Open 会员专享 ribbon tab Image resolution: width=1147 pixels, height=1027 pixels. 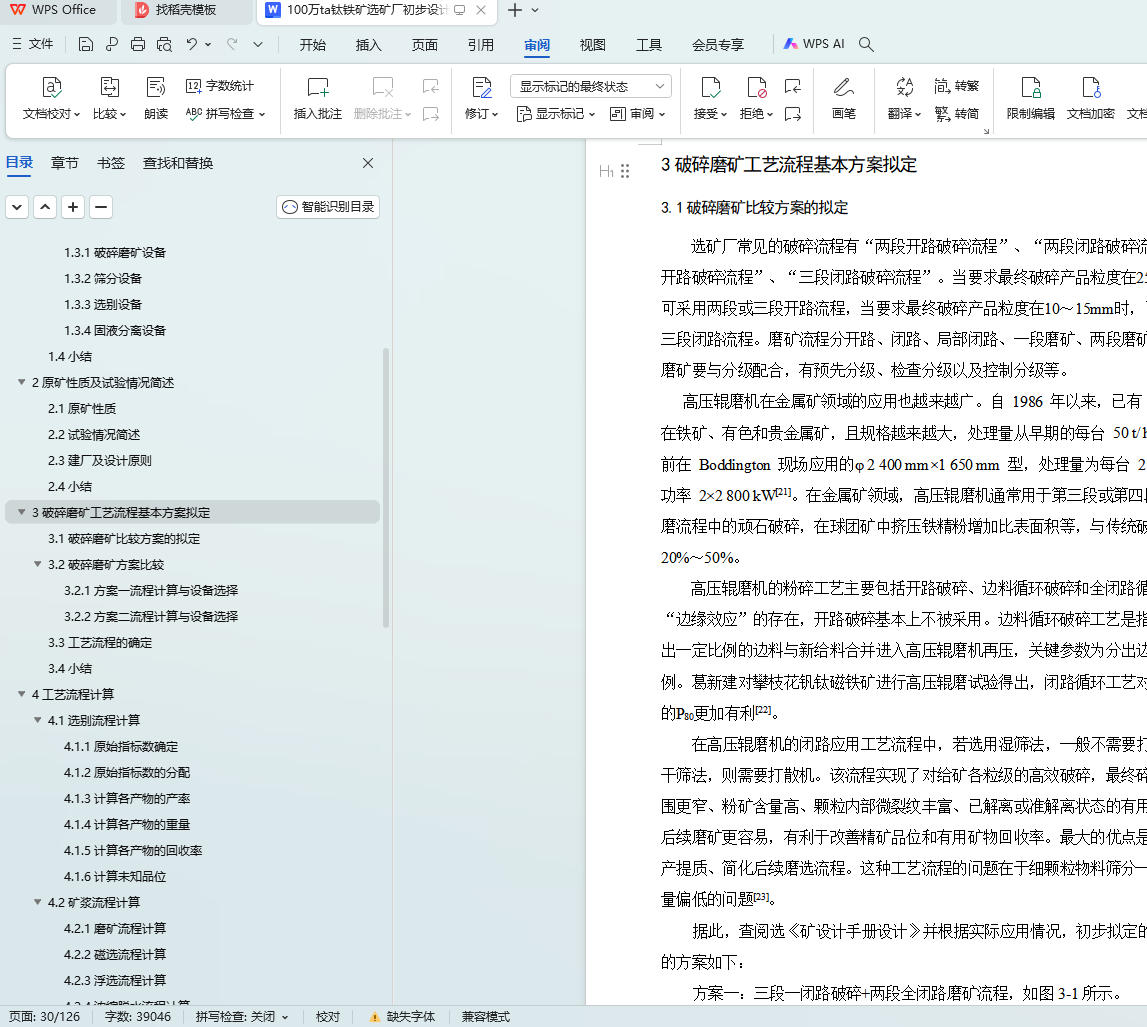[718, 45]
